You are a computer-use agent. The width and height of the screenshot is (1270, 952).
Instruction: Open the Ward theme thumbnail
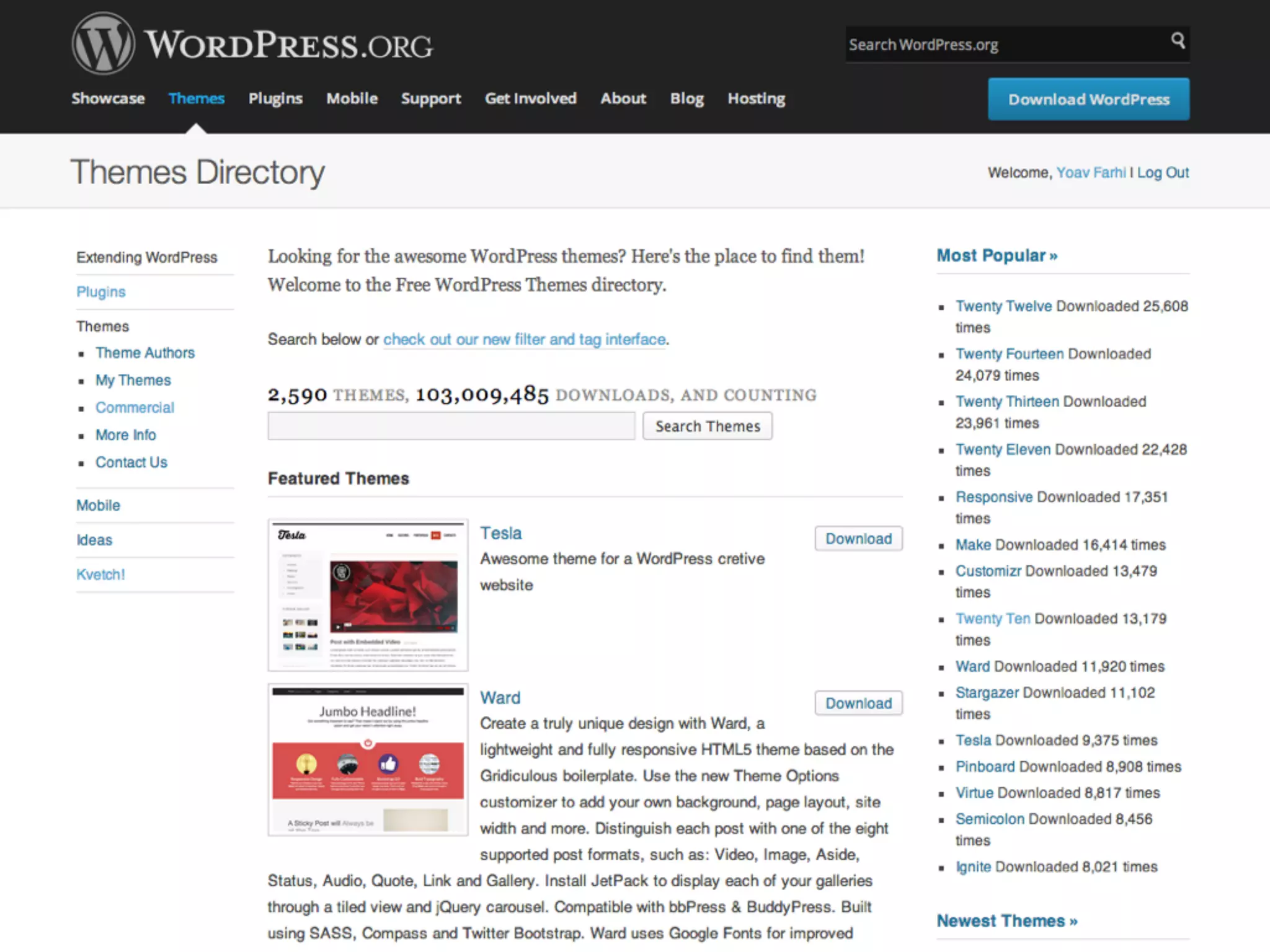[368, 760]
